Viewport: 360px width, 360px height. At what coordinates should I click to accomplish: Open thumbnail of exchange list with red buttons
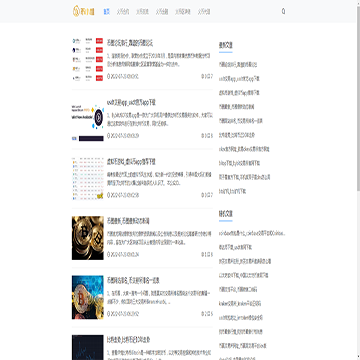[x=88, y=59]
